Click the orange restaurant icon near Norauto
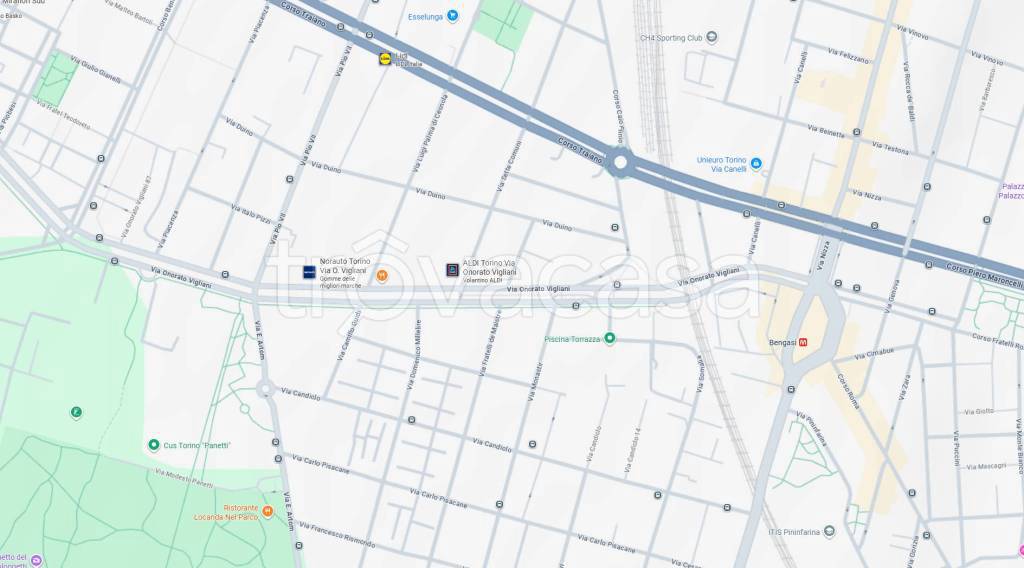1024x568 pixels. point(382,276)
